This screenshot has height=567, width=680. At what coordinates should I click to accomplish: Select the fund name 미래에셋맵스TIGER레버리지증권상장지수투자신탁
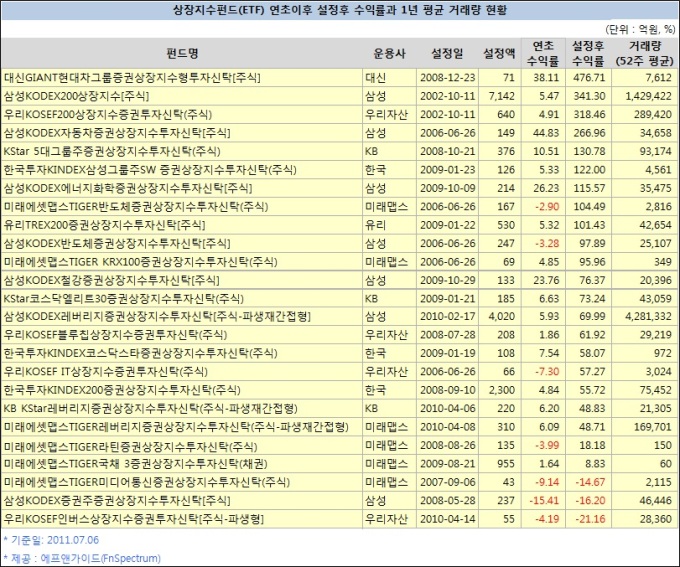pyautogui.click(x=176, y=427)
